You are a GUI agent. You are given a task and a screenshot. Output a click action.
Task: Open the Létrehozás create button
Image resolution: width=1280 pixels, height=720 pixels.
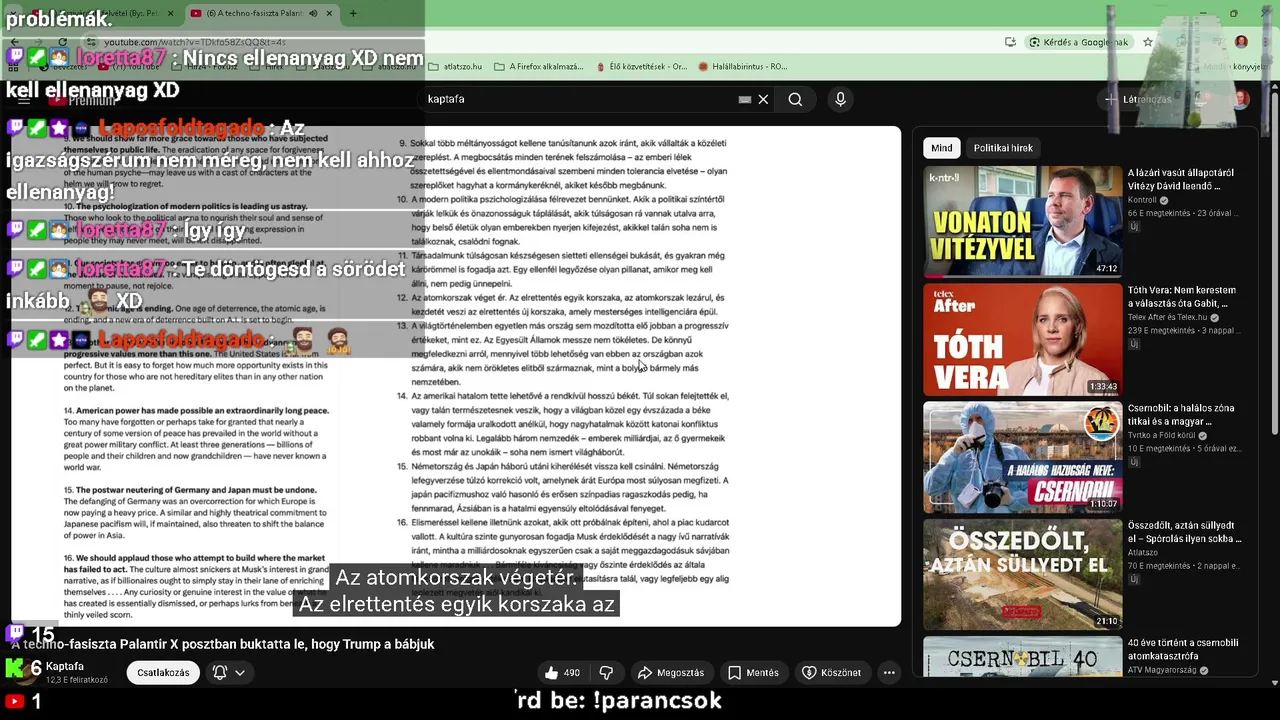point(1138,99)
